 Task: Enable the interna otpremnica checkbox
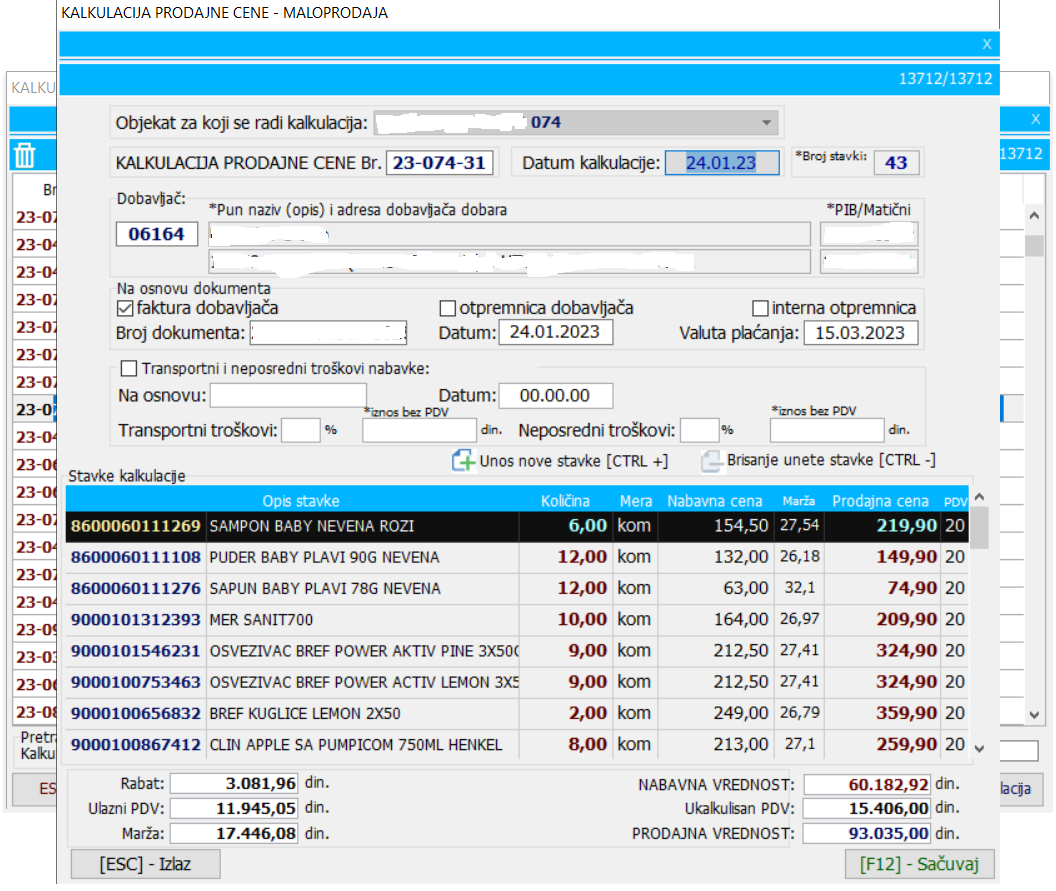tap(760, 308)
